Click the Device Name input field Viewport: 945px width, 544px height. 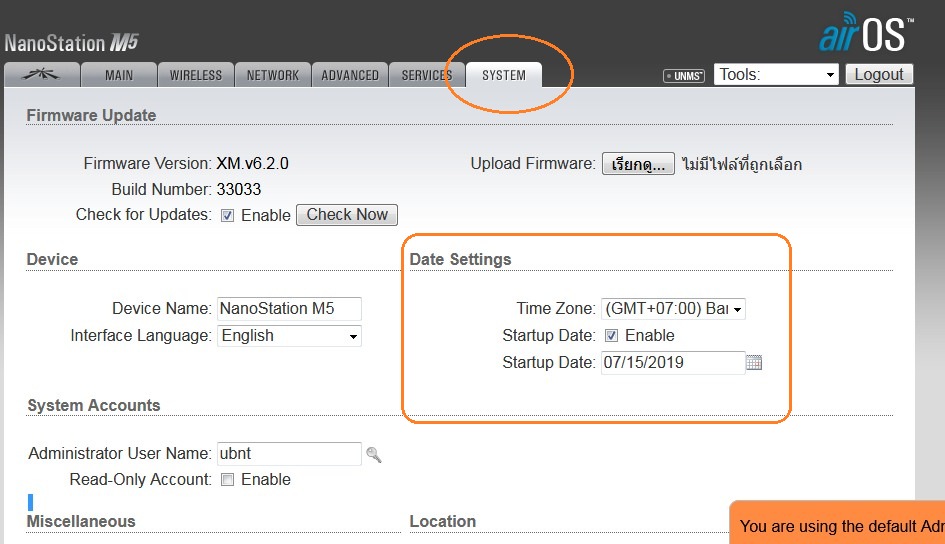(x=289, y=308)
